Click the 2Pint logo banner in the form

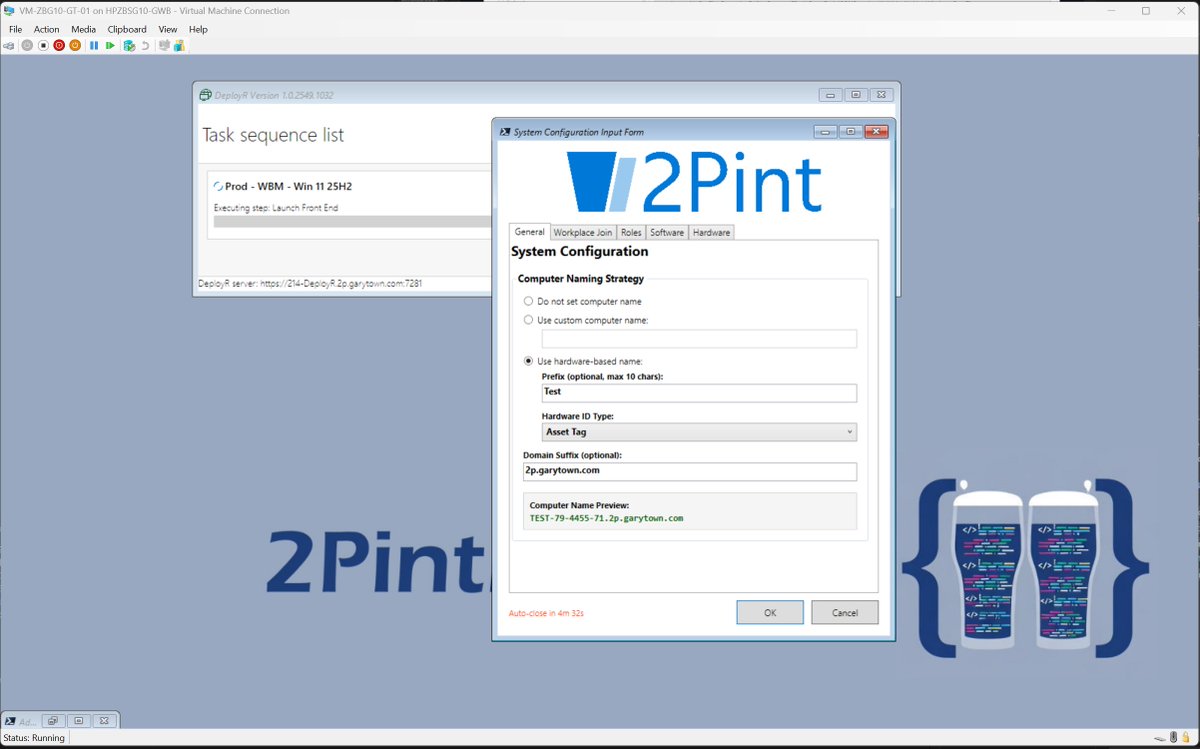pos(694,181)
